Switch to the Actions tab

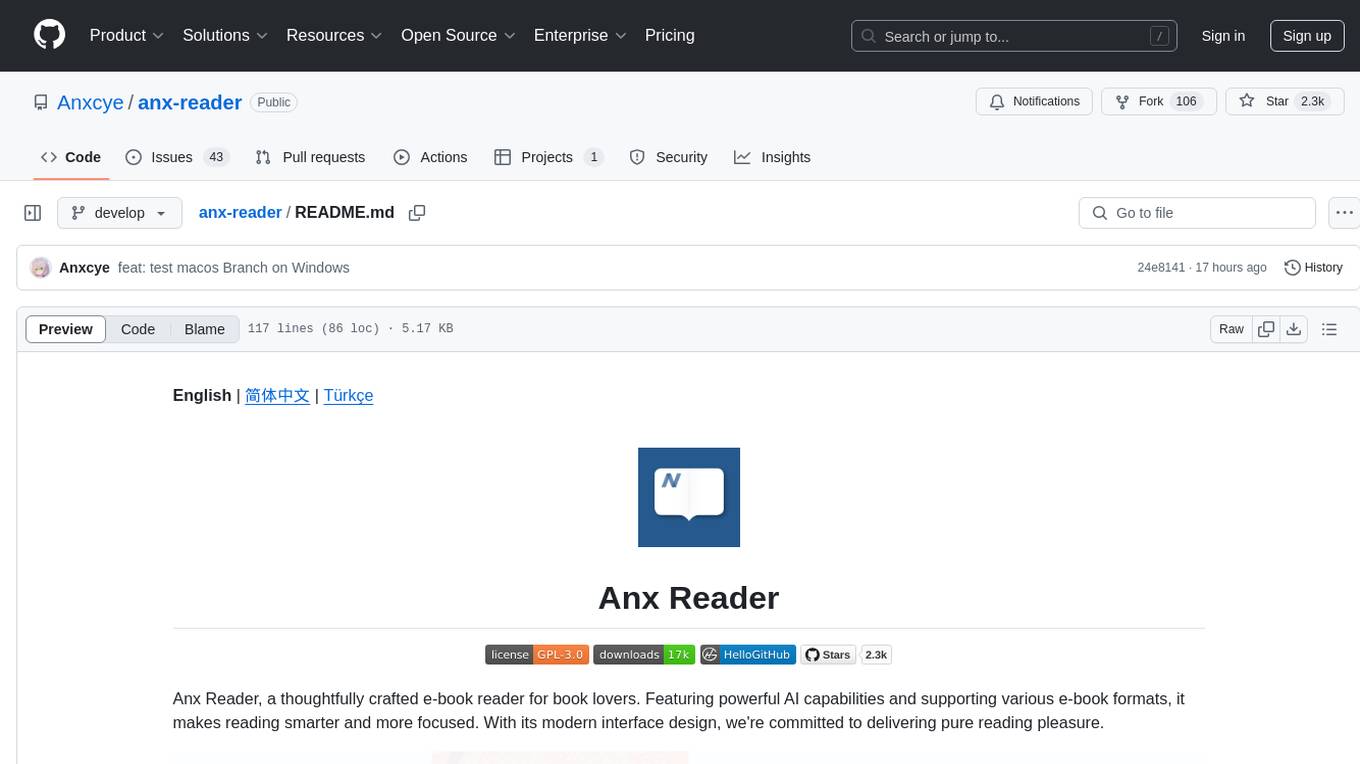(430, 157)
